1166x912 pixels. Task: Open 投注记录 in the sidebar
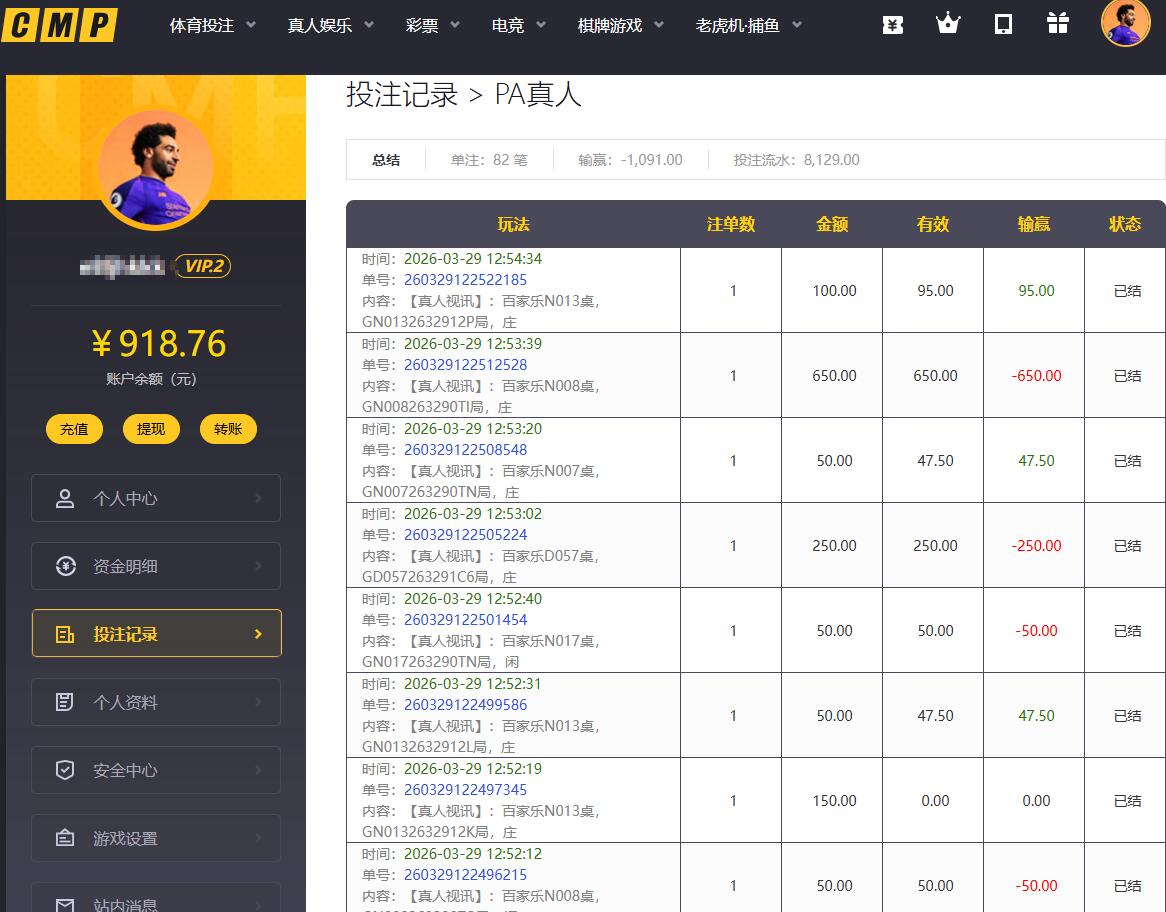tap(157, 634)
